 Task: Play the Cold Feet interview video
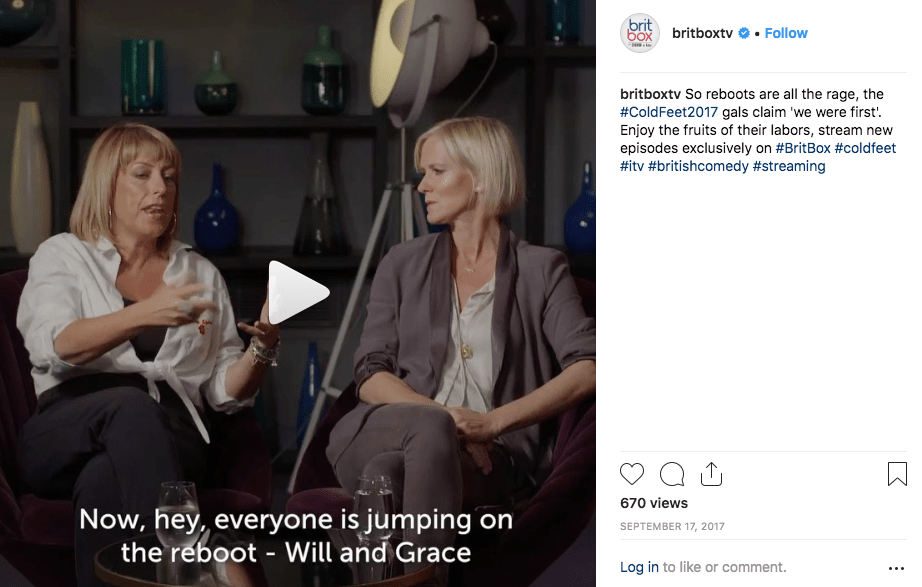[298, 292]
